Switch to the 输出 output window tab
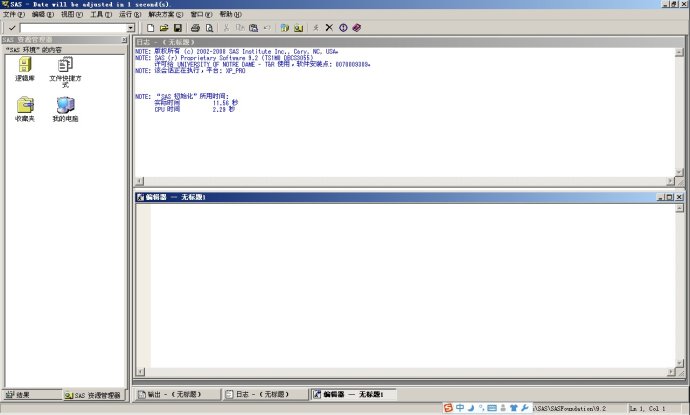This screenshot has height=415, width=690. coord(176,394)
